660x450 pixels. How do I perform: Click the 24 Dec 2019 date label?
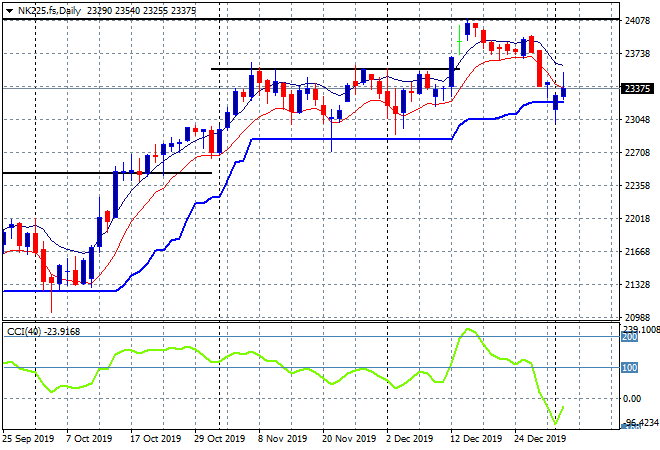click(540, 439)
